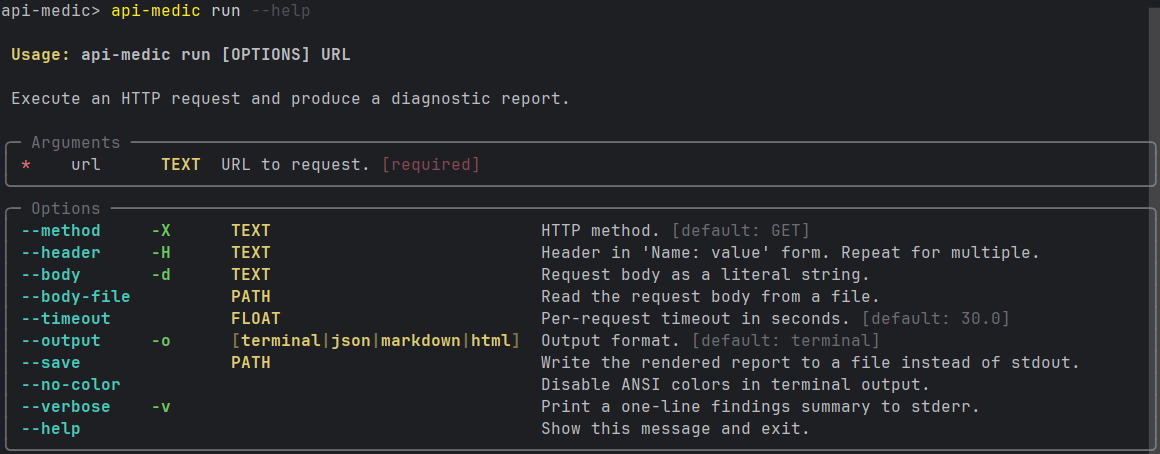Click the '[default: terminal]' text
Screen dimensions: 1160x454
point(786,341)
